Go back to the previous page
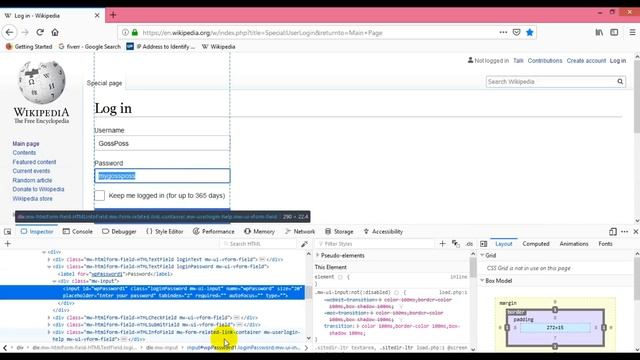640x360 pixels. (9, 32)
